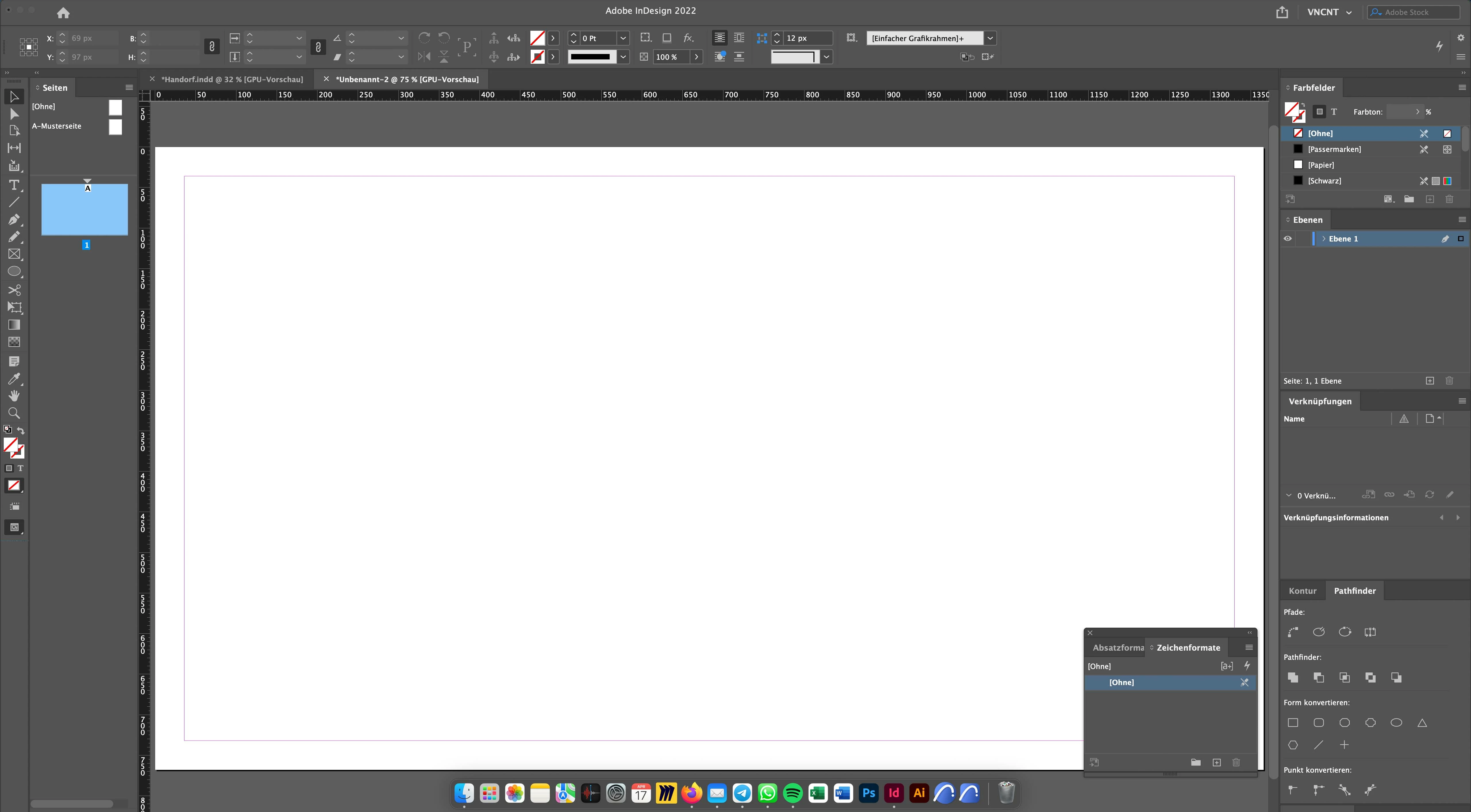This screenshot has width=1471, height=812.
Task: Switch to the Handorf.indd document tab
Action: click(x=232, y=79)
